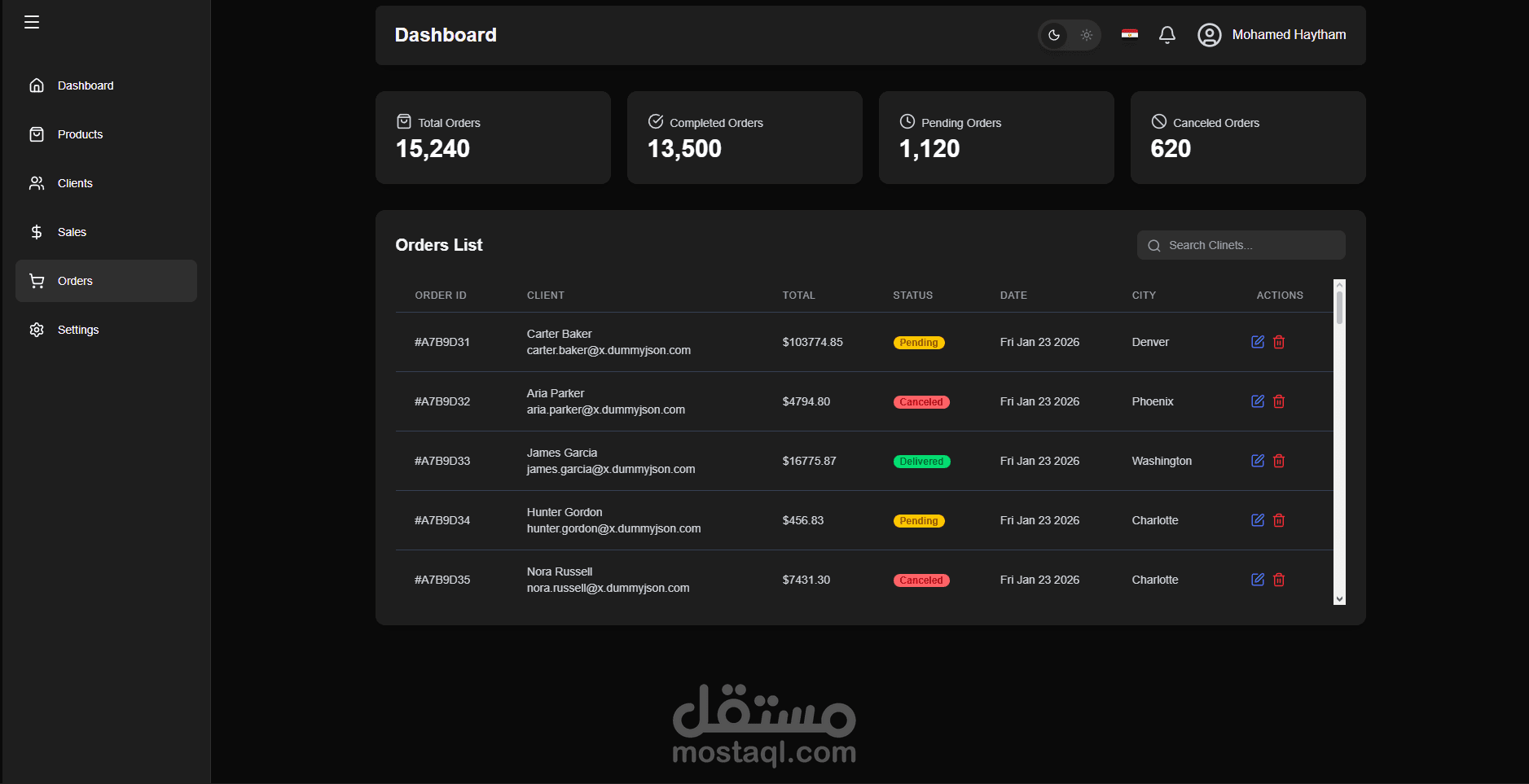
Task: Click city Denver
Action: (x=1150, y=342)
